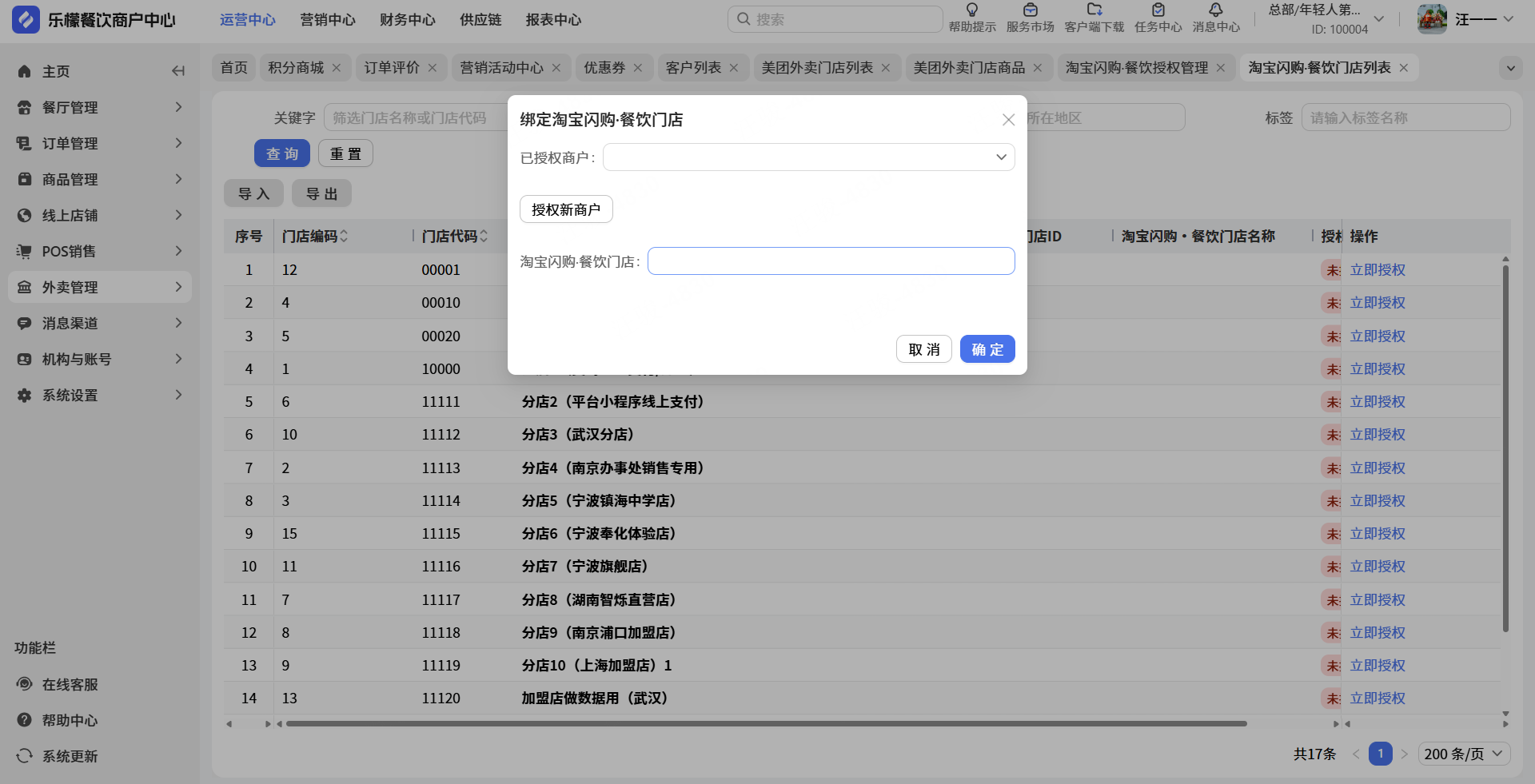Open the 服务市场 icon in top bar
Screen dimensions: 1535x784
pyautogui.click(x=1030, y=10)
